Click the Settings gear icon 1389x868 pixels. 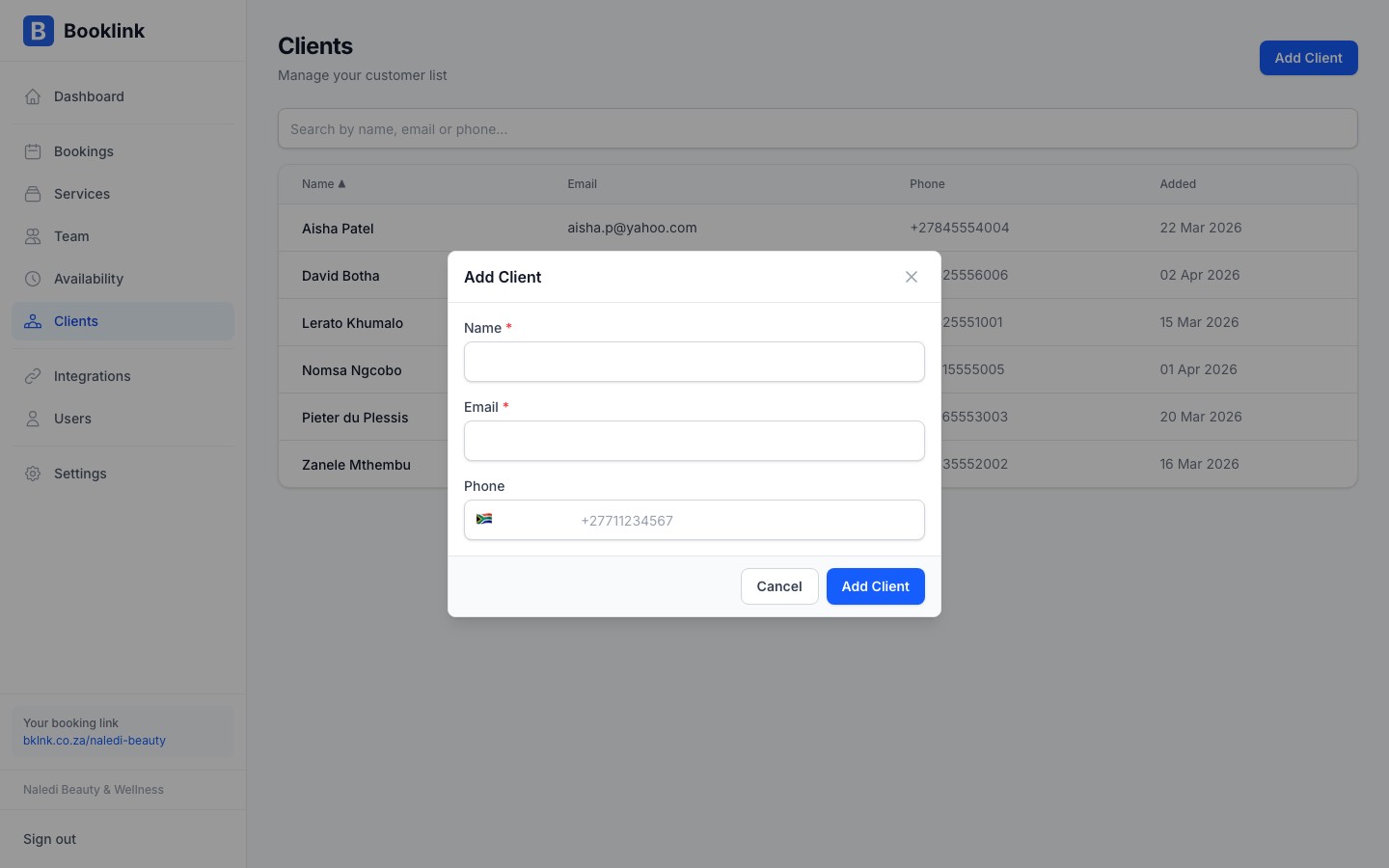33,474
